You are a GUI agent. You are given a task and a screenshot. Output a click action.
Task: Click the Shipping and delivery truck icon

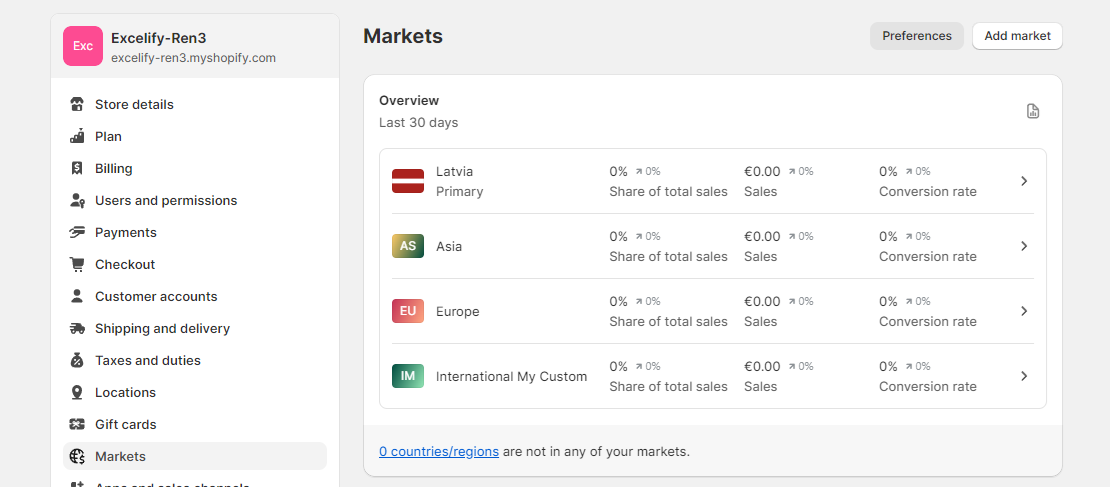pyautogui.click(x=77, y=329)
